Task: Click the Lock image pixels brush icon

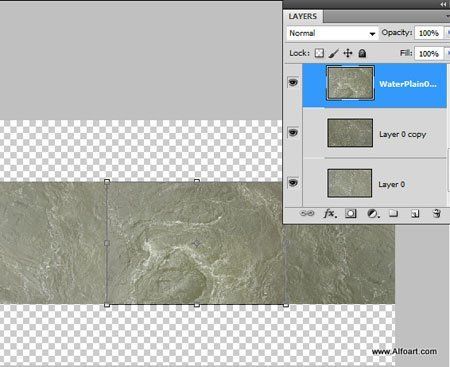Action: pos(334,53)
